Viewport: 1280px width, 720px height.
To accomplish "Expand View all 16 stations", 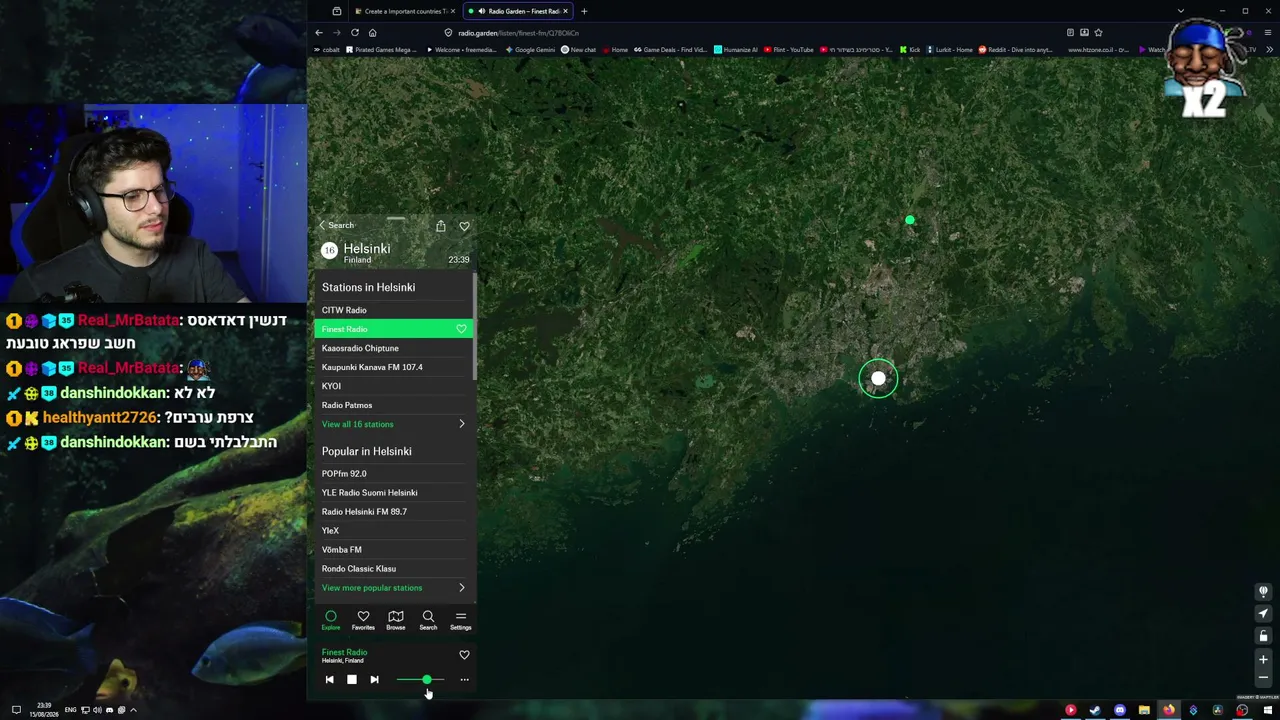I will (394, 424).
